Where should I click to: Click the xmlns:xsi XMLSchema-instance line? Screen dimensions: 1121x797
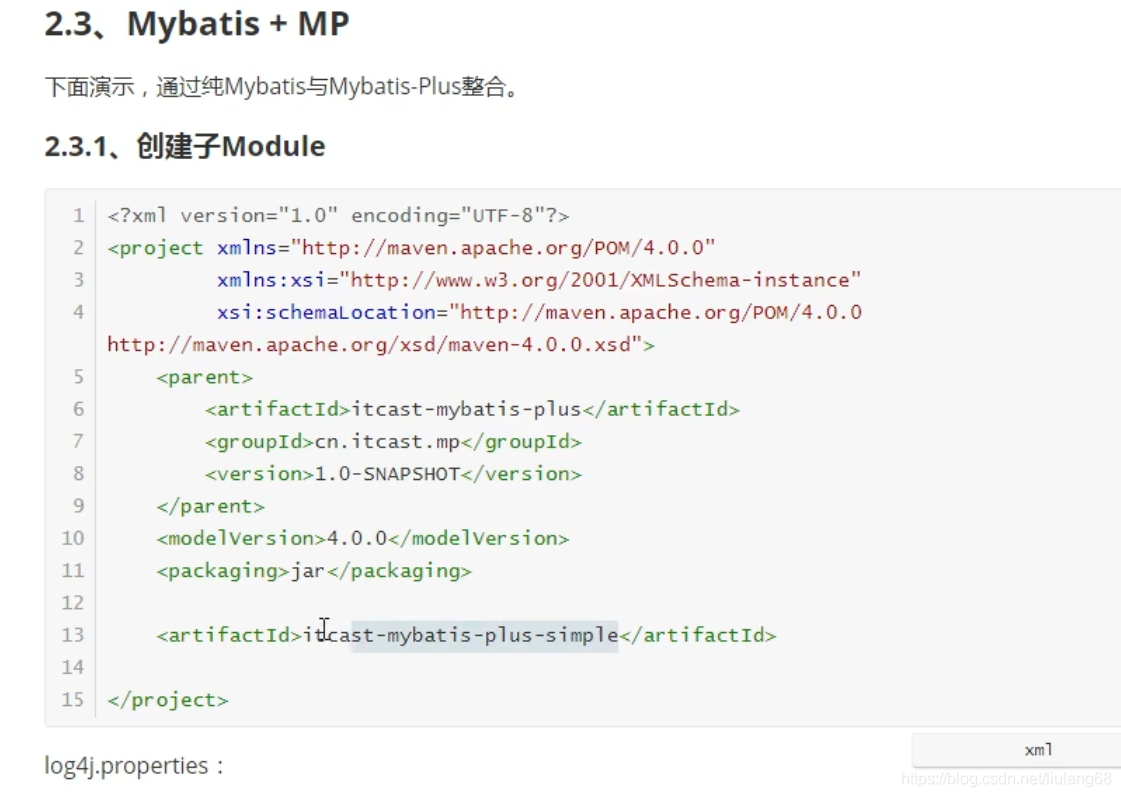(x=539, y=280)
